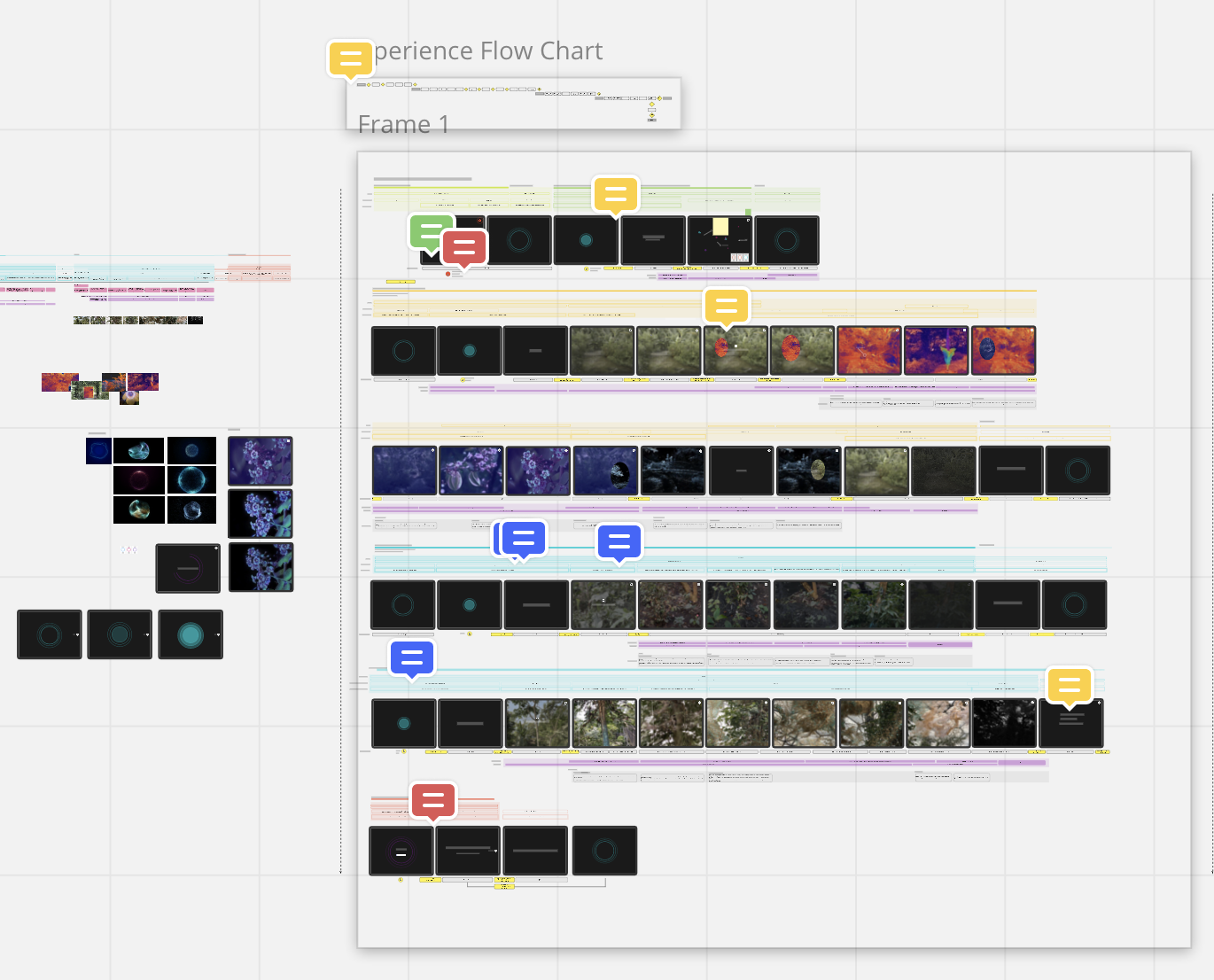1214x980 pixels.
Task: Open the red comment pin above the bottom row of frames
Action: [433, 802]
